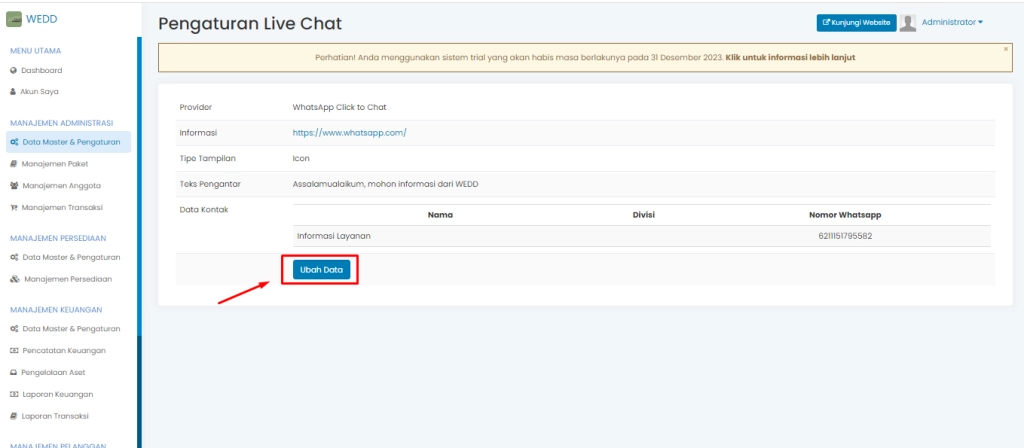
Task: Click the Manajemen Transaksi cart icon
Action: coord(14,207)
